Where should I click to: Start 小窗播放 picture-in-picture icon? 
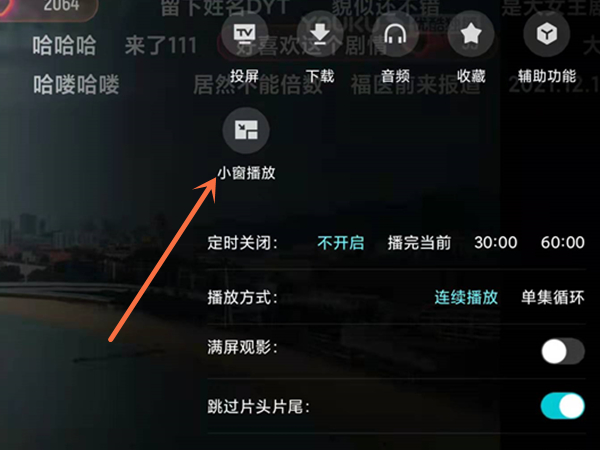coord(246,130)
